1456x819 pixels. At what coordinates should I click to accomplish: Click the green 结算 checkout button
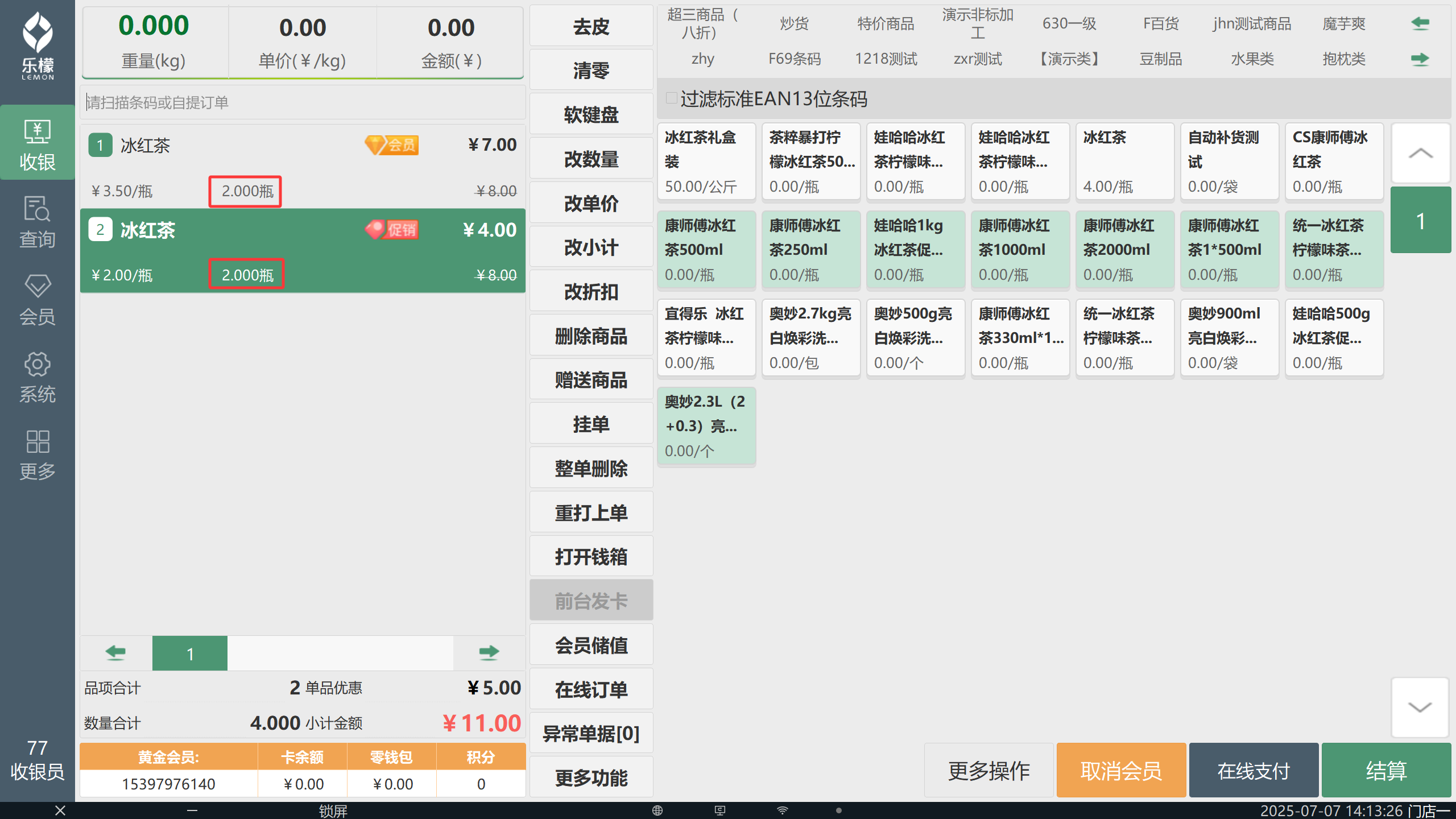click(x=1386, y=770)
